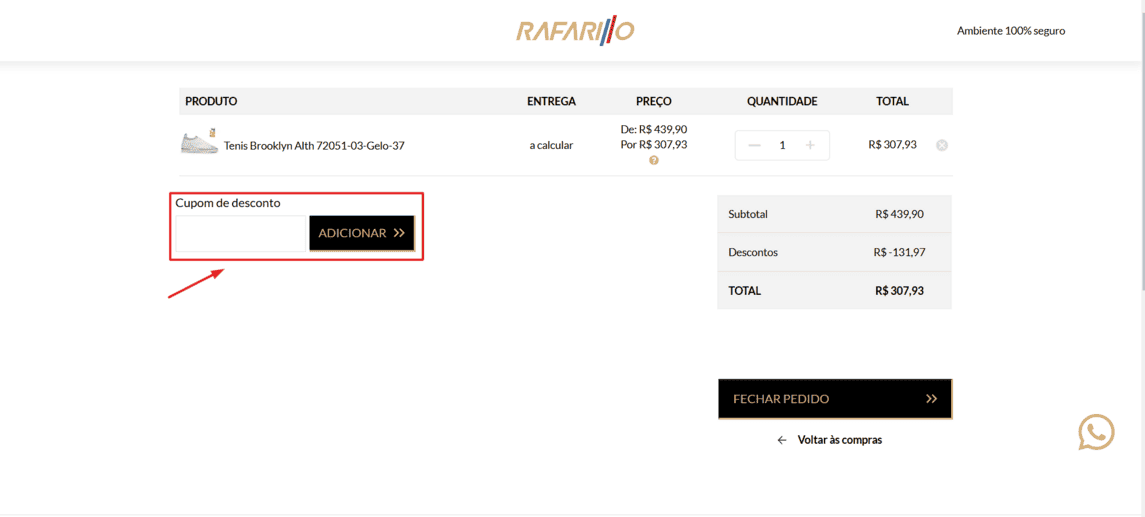Click the bold TOTAL value R$ 307,93

(x=899, y=291)
